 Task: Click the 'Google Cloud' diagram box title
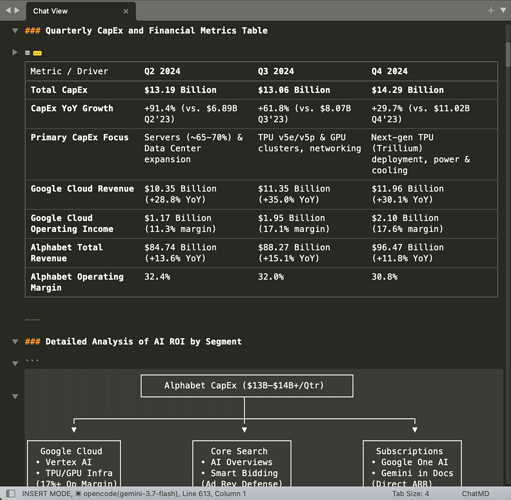(x=71, y=451)
